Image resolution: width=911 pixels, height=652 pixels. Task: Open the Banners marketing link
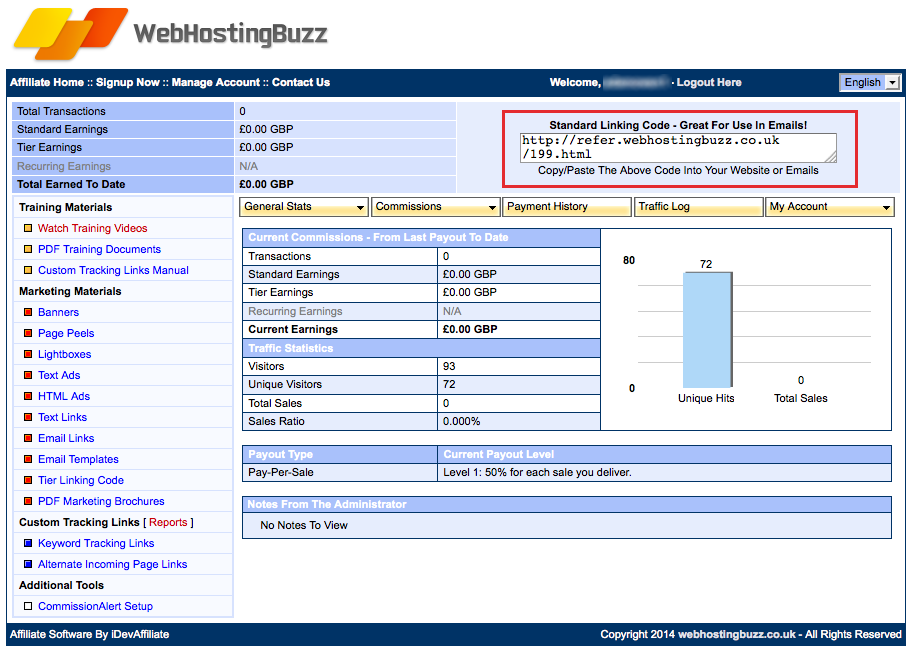pos(58,312)
